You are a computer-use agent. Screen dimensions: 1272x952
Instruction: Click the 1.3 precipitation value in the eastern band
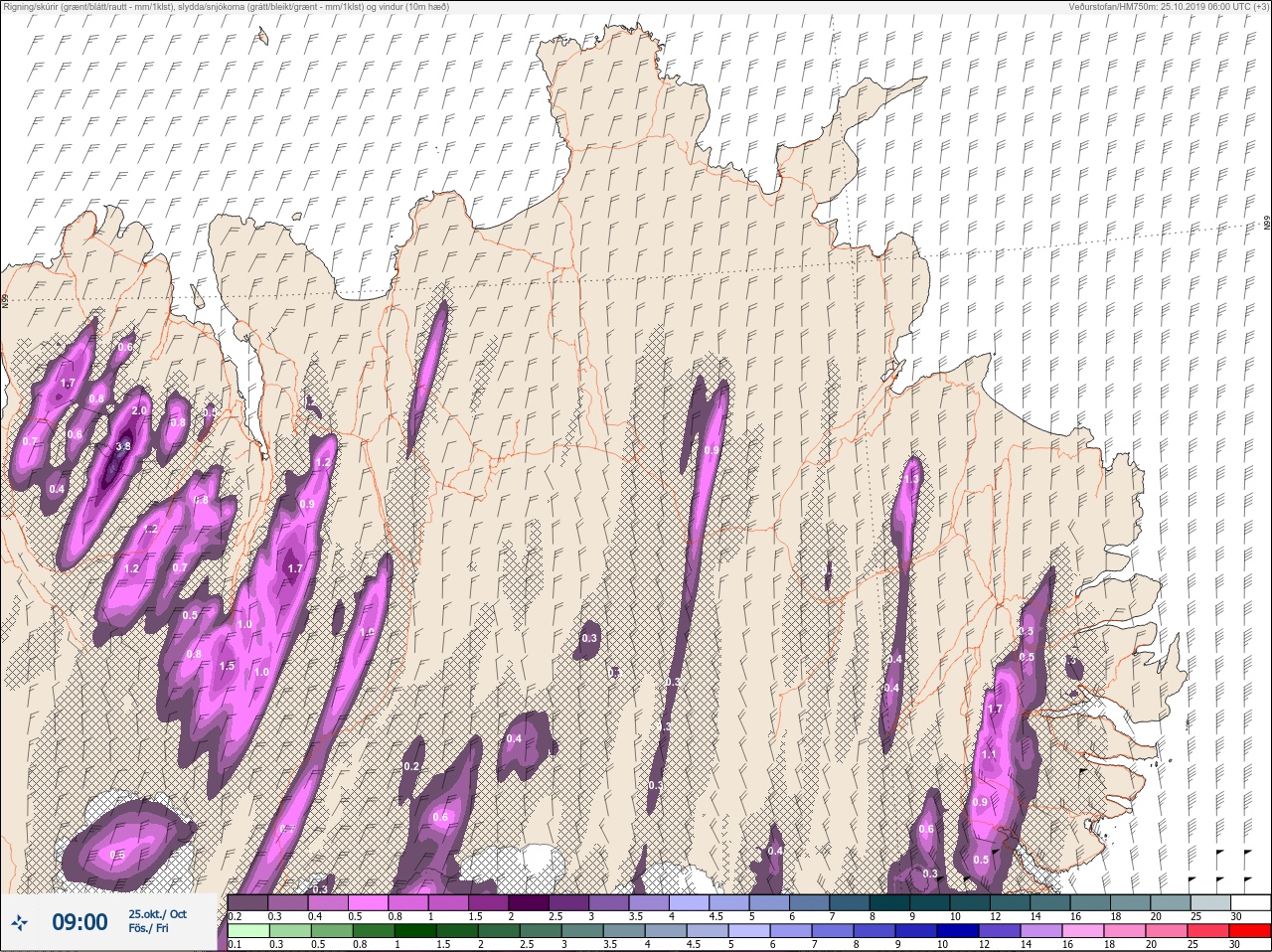pyautogui.click(x=911, y=480)
